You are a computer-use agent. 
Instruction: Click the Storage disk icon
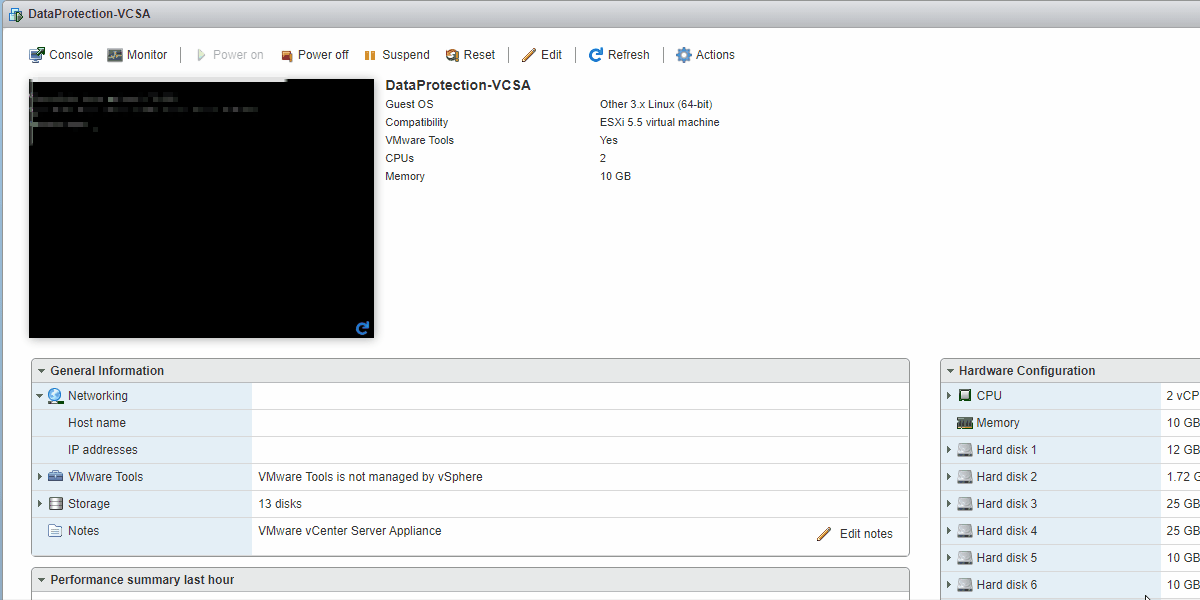pyautogui.click(x=55, y=504)
